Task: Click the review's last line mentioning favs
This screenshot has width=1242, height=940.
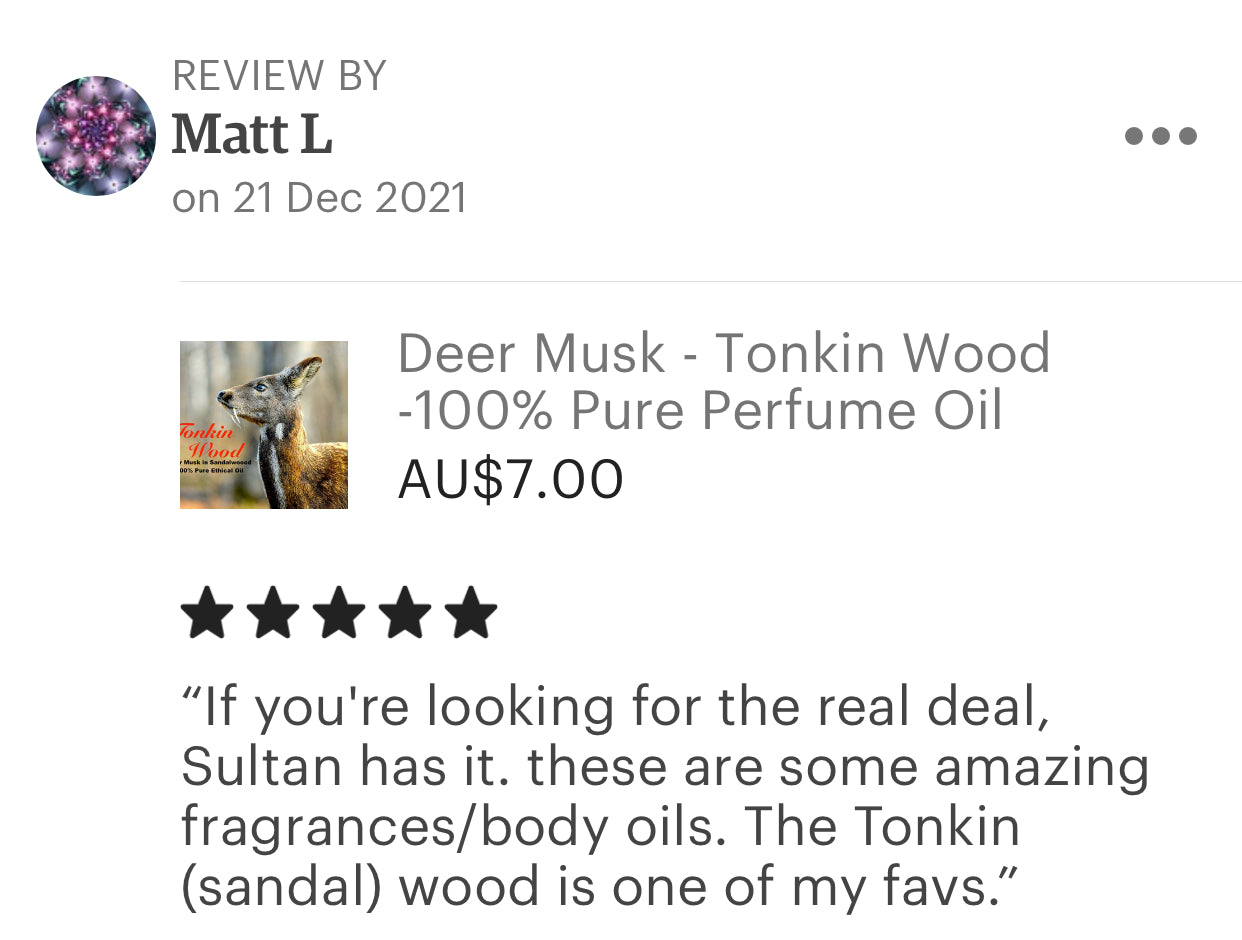Action: pos(599,887)
